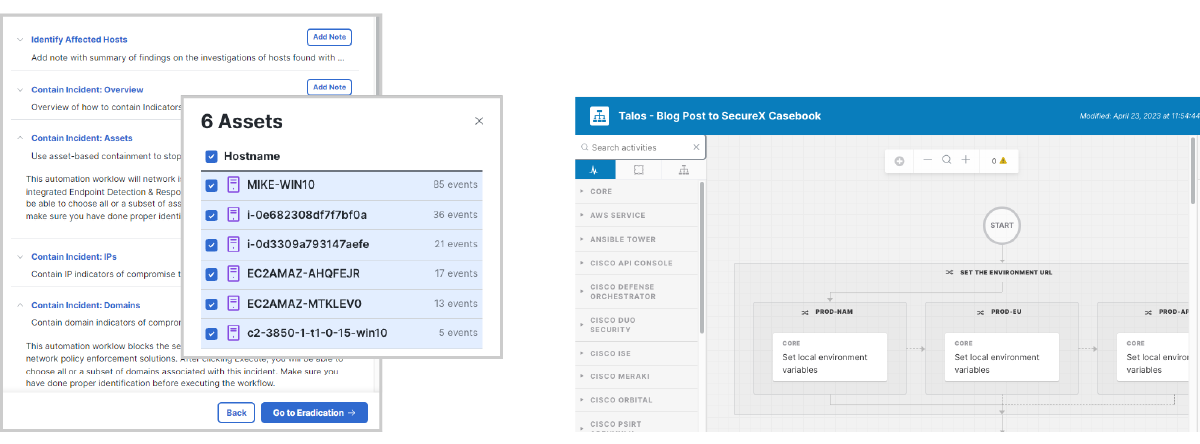Click the zoom out minus icon on canvas
This screenshot has width=1200, height=444.
point(927,160)
